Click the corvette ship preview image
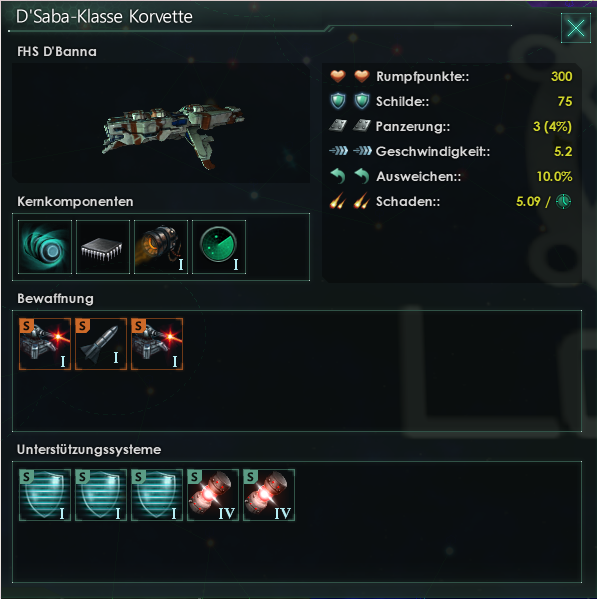Image resolution: width=597 pixels, height=599 pixels. click(161, 123)
